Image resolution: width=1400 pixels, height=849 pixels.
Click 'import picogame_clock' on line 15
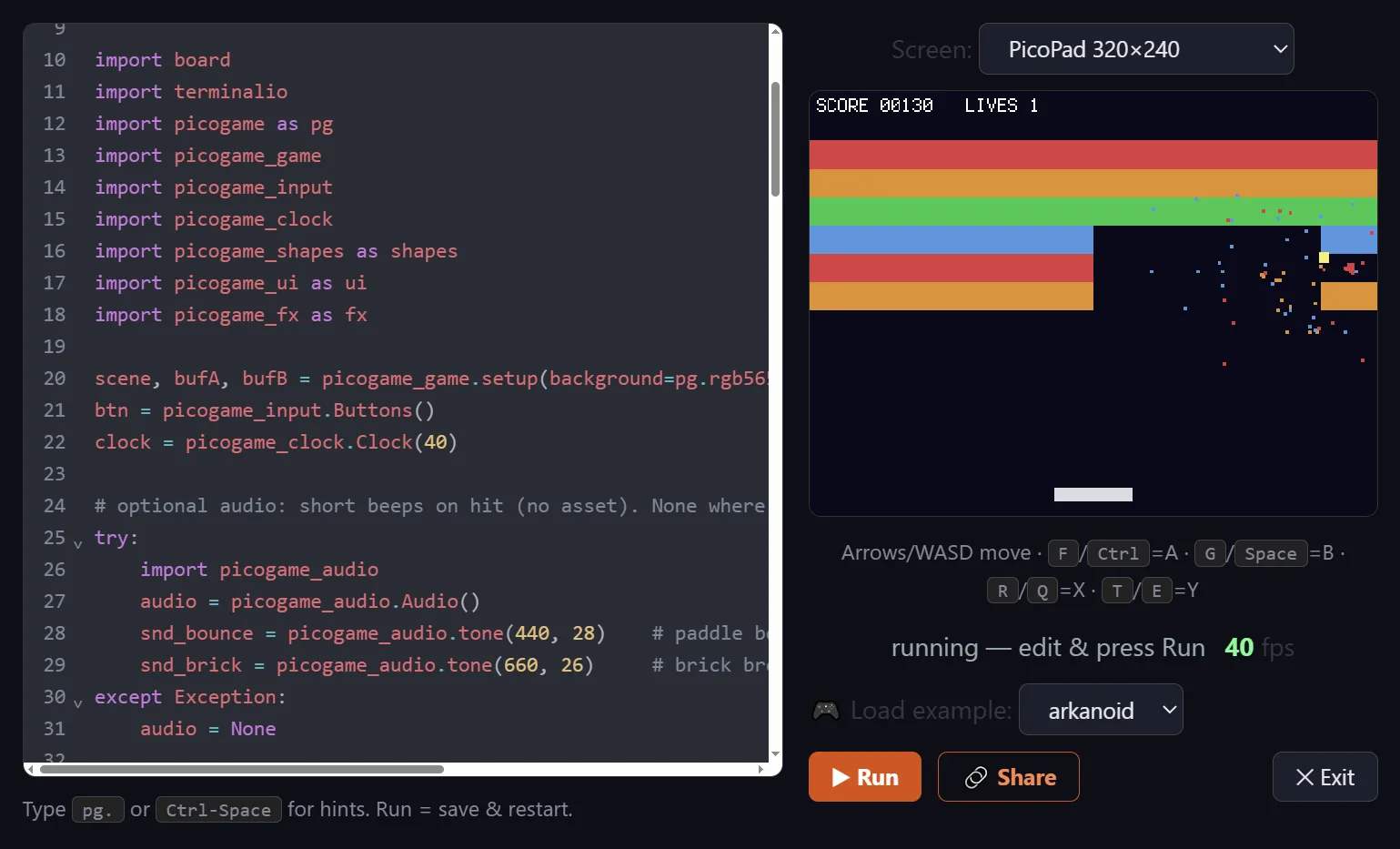pyautogui.click(x=214, y=219)
